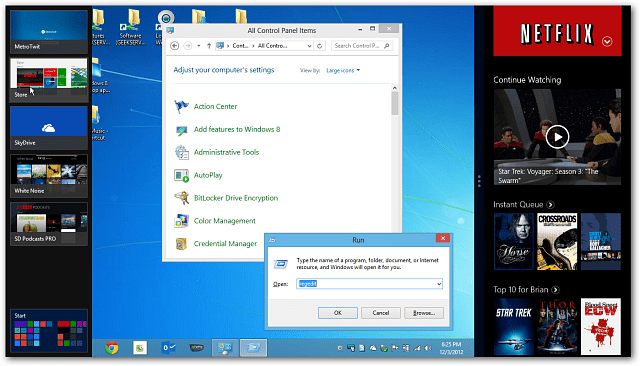Switch to White Noise app thumbnail
The width and height of the screenshot is (640, 366).
[49, 176]
